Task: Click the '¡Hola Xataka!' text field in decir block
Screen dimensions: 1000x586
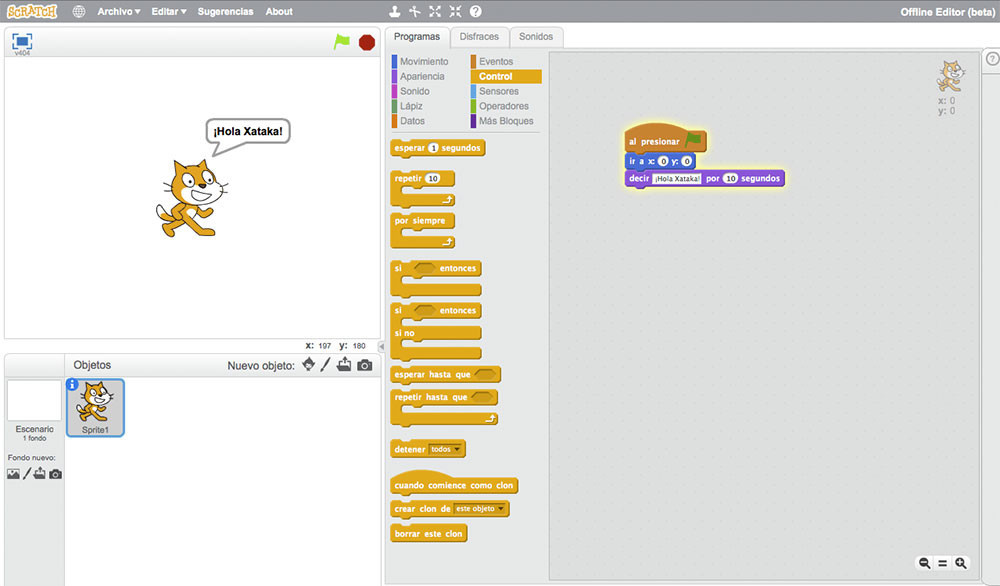Action: pyautogui.click(x=677, y=179)
